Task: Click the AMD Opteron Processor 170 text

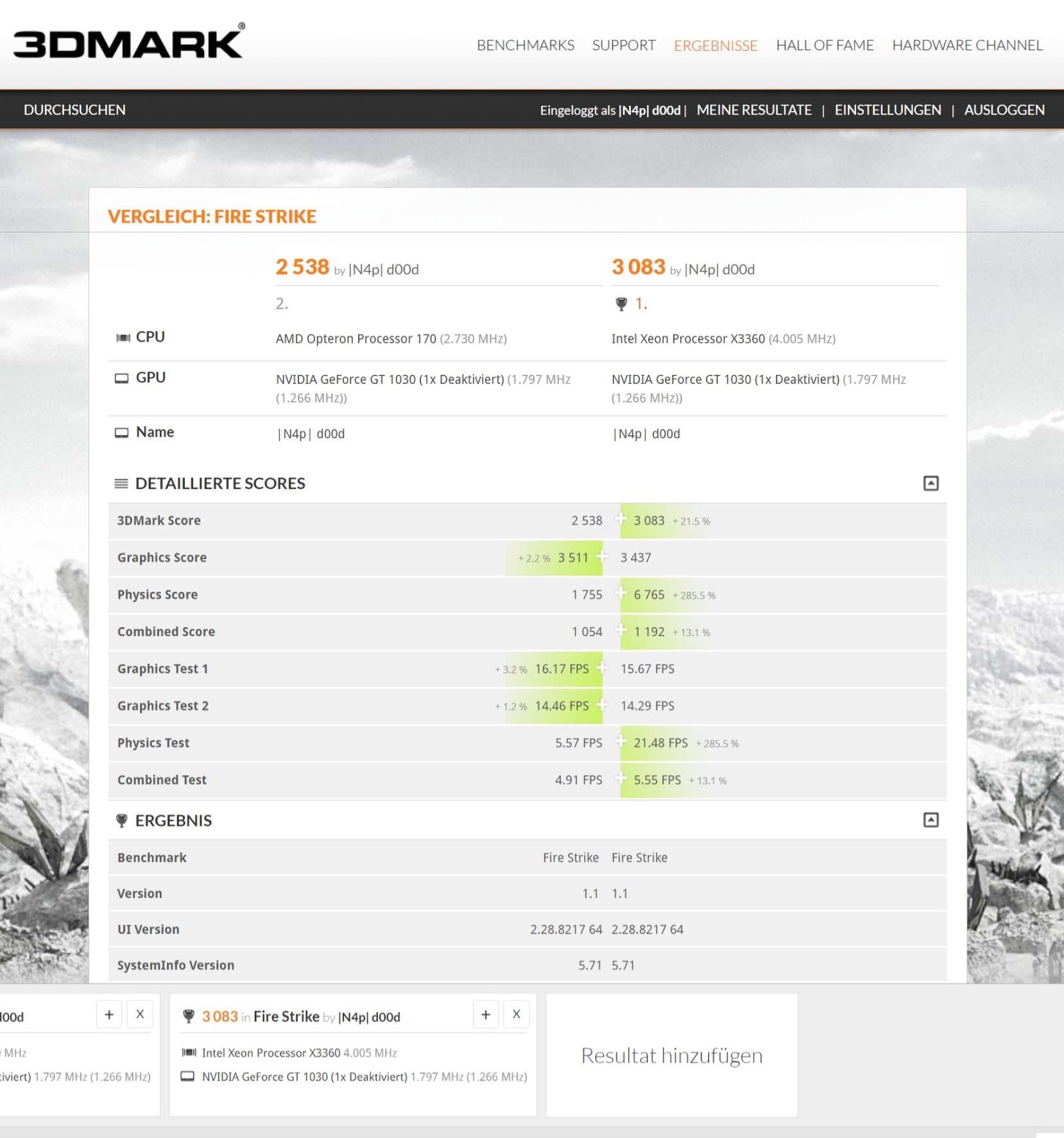Action: 356,339
